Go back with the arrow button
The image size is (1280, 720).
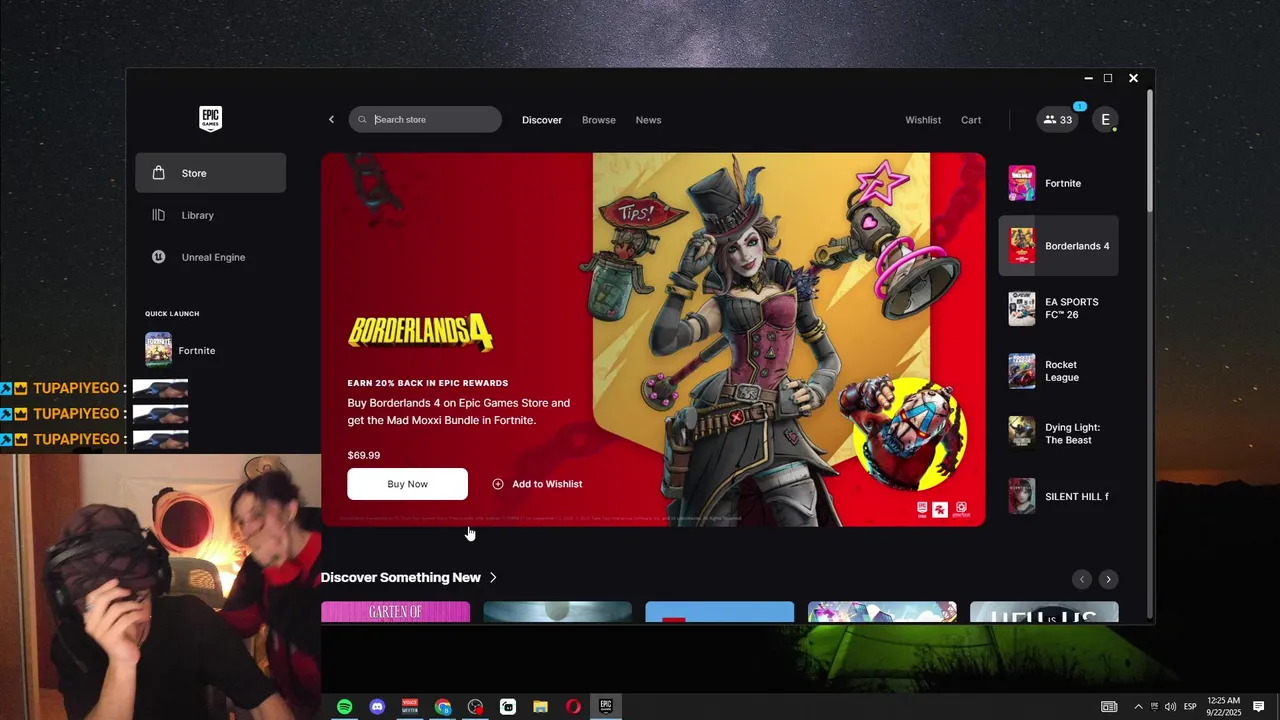332,120
